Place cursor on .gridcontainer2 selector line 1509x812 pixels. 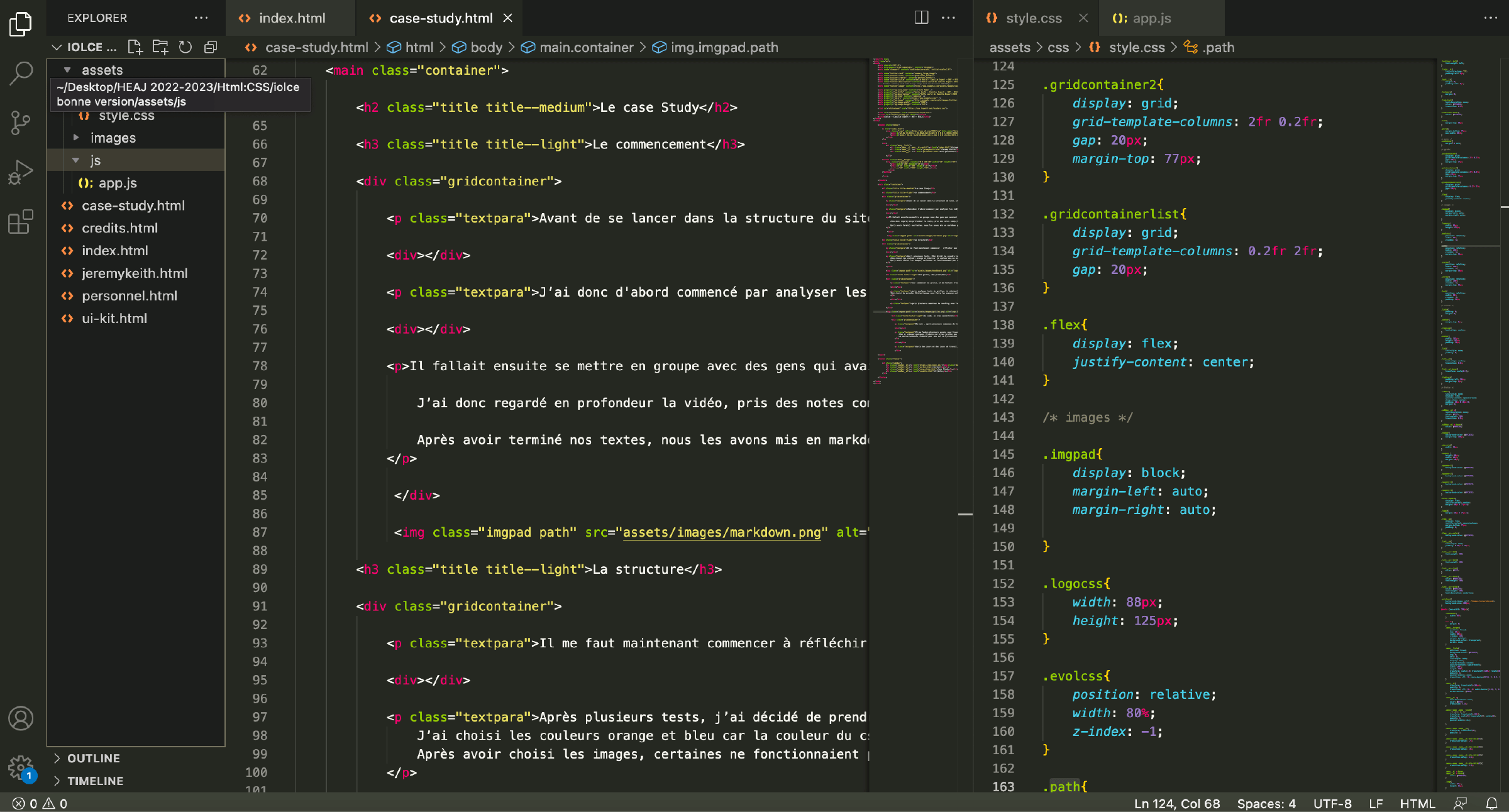pos(1103,84)
